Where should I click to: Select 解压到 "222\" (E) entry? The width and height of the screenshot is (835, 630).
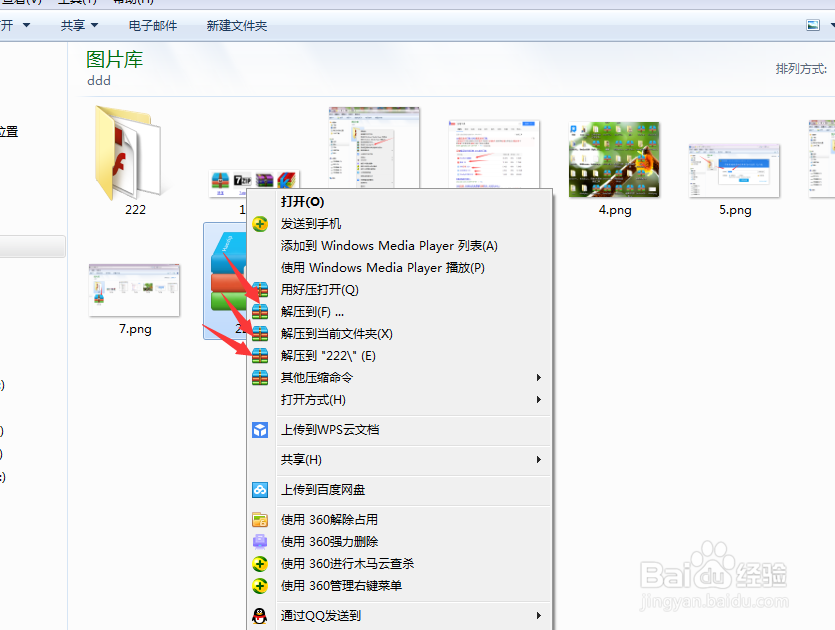tap(400, 356)
